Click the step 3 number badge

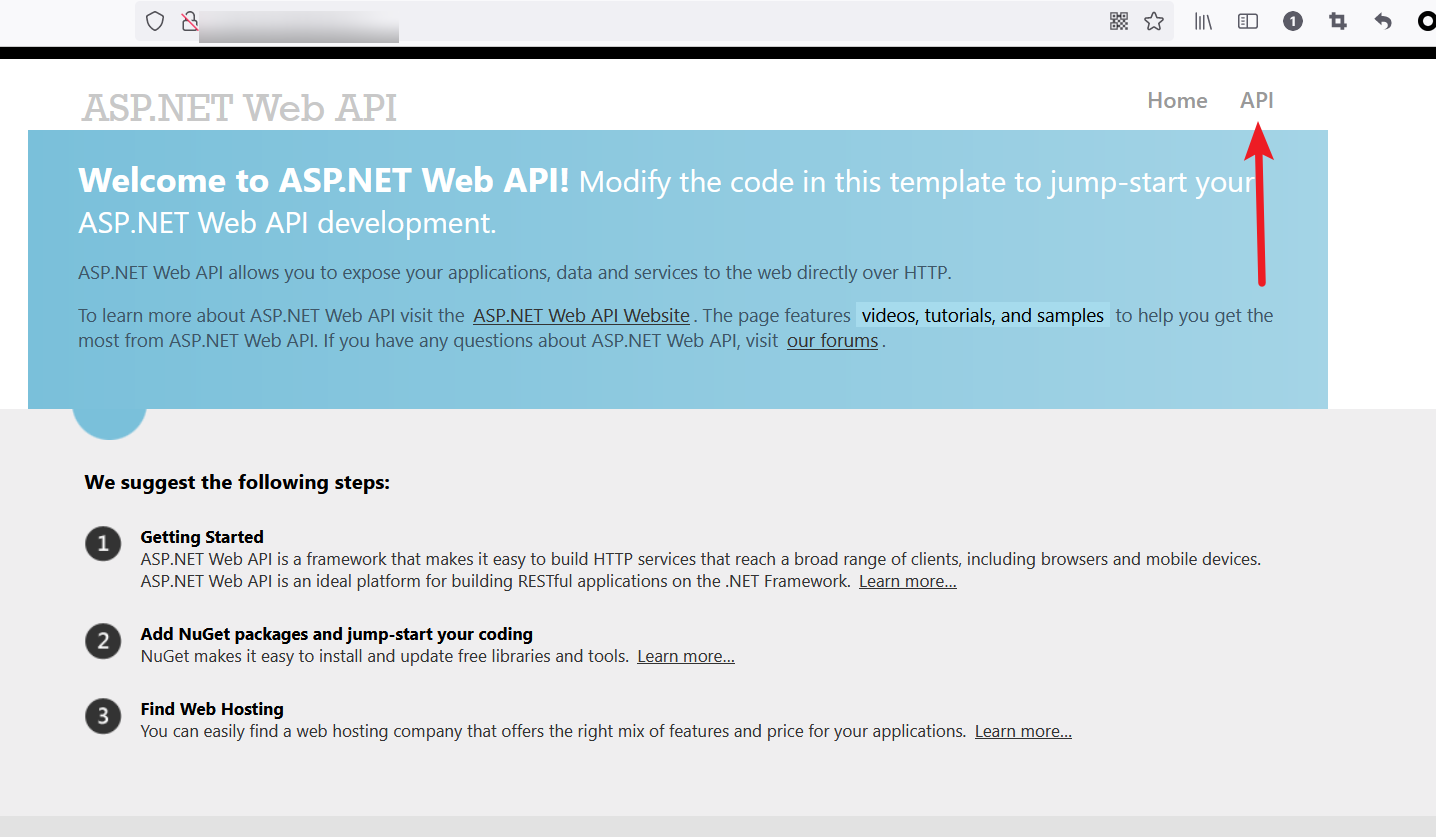pyautogui.click(x=103, y=716)
